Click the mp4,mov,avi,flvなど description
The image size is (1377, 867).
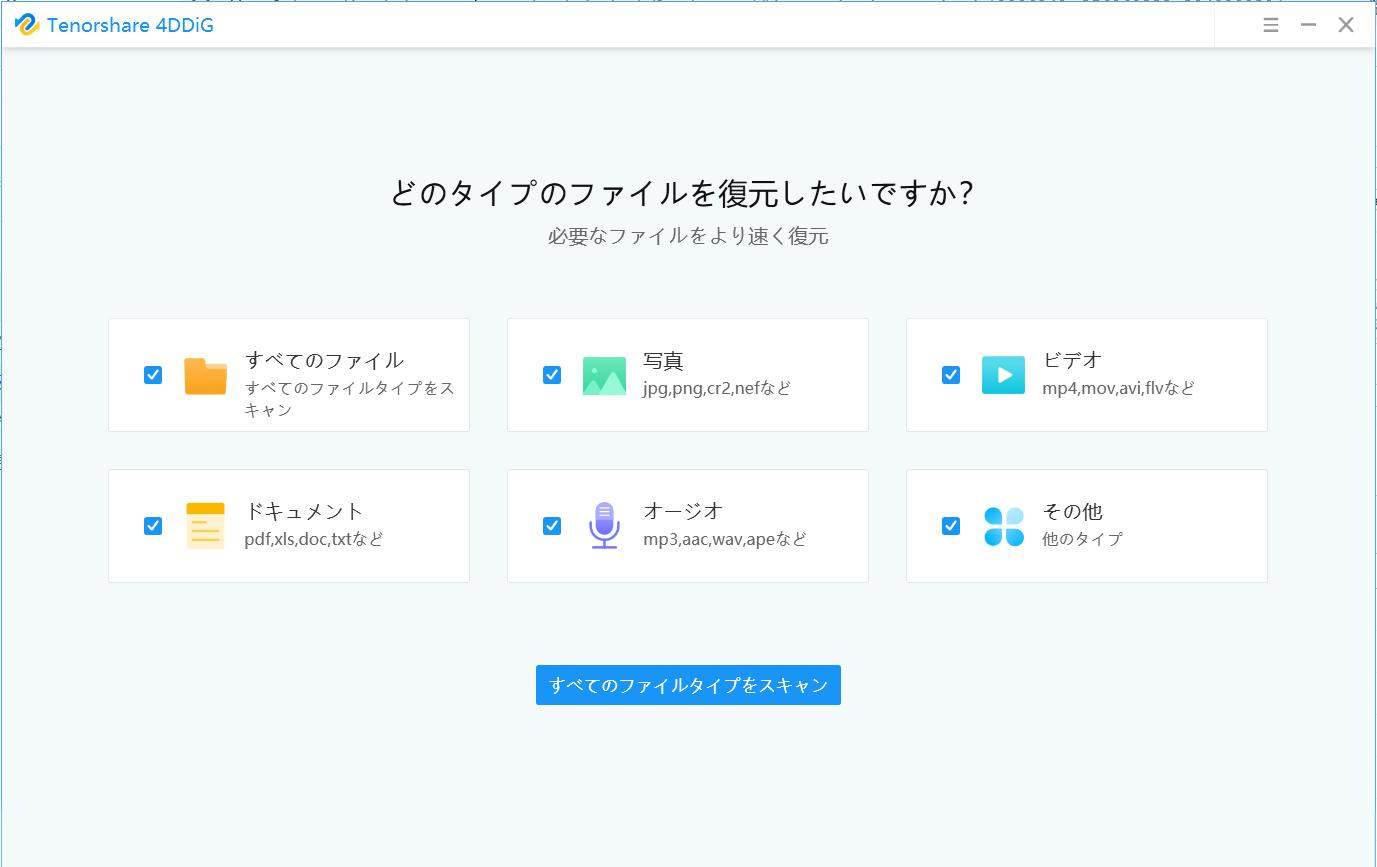(1118, 388)
